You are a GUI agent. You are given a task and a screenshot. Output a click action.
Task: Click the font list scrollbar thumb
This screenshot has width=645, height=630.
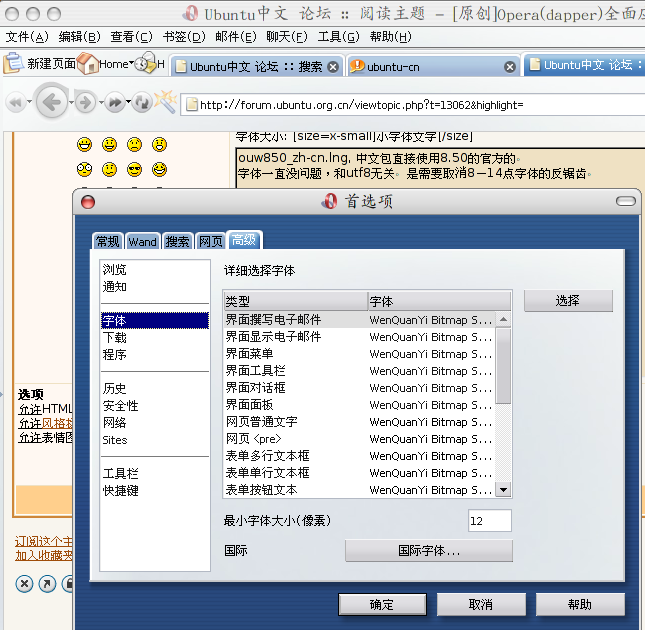pos(503,366)
